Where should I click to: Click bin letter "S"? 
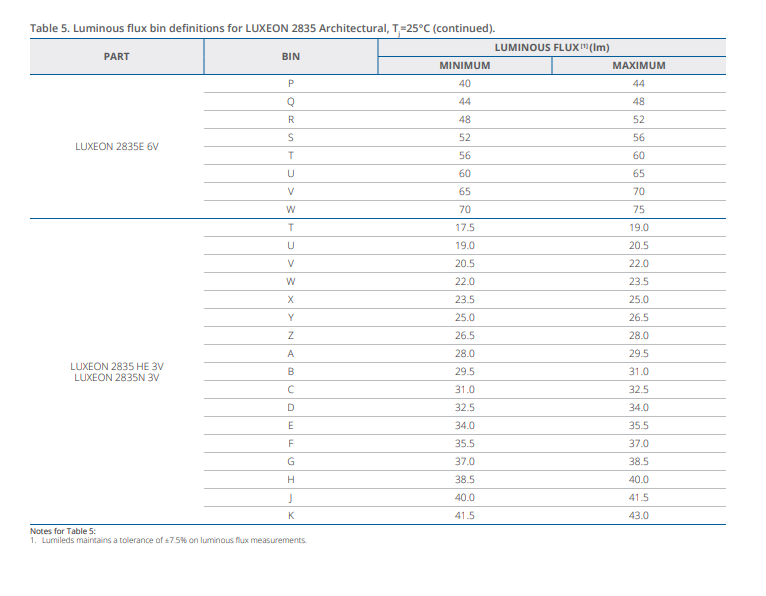[291, 138]
